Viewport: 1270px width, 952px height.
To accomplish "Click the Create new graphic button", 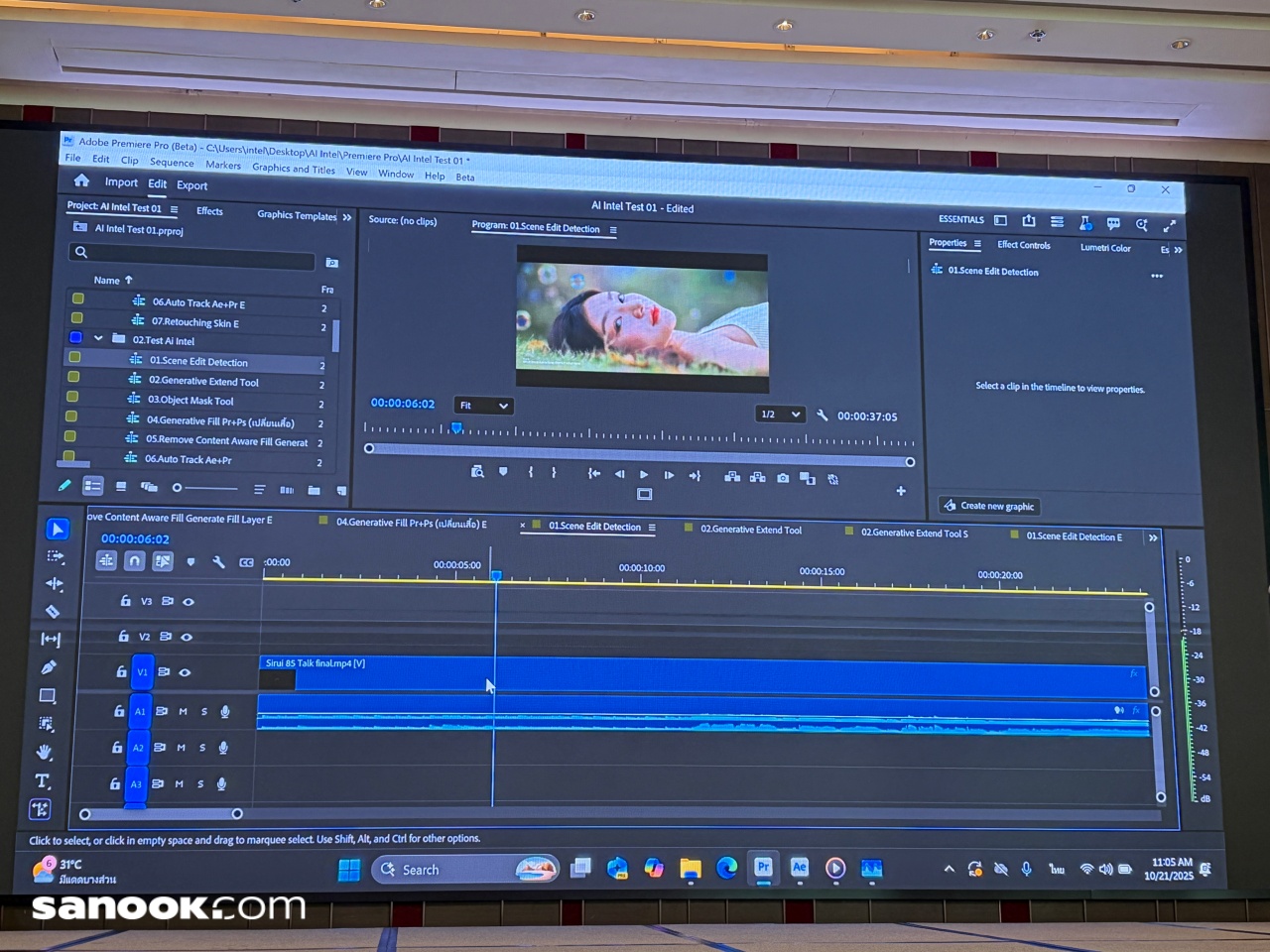I will click(988, 506).
